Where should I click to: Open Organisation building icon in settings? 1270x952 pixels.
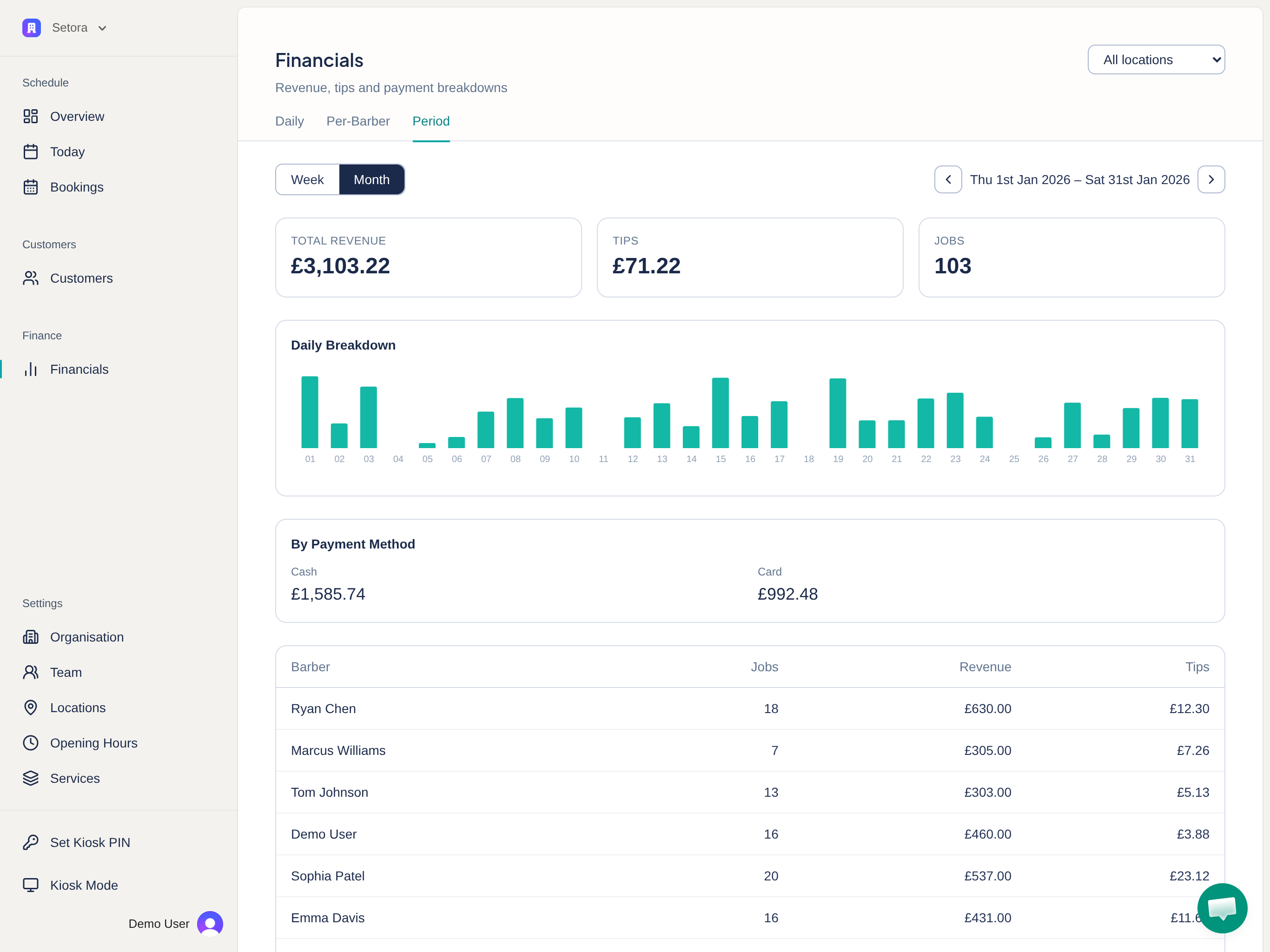pyautogui.click(x=30, y=637)
